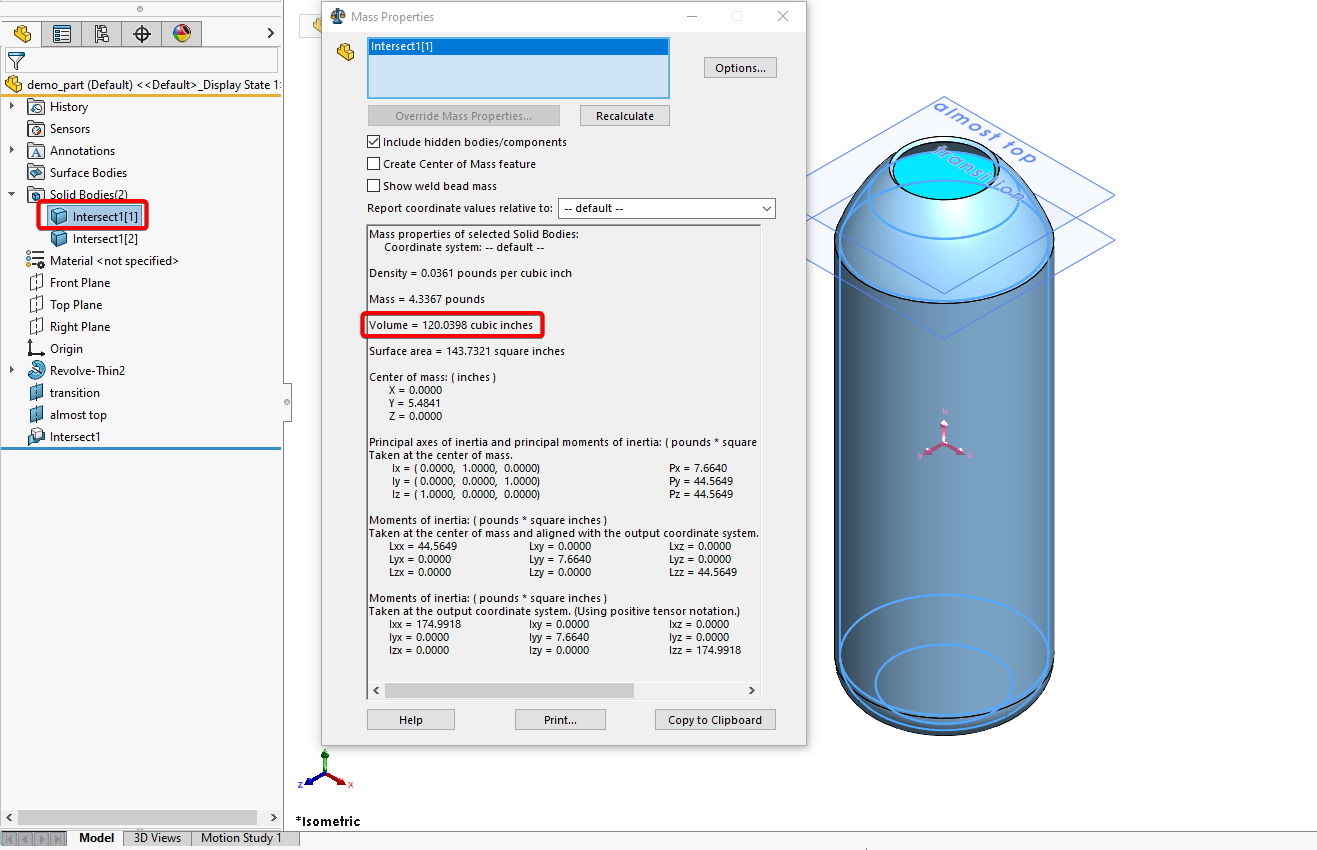Image resolution: width=1317 pixels, height=850 pixels.
Task: Click the panel collapse handle beside the feature tree
Action: (x=287, y=402)
